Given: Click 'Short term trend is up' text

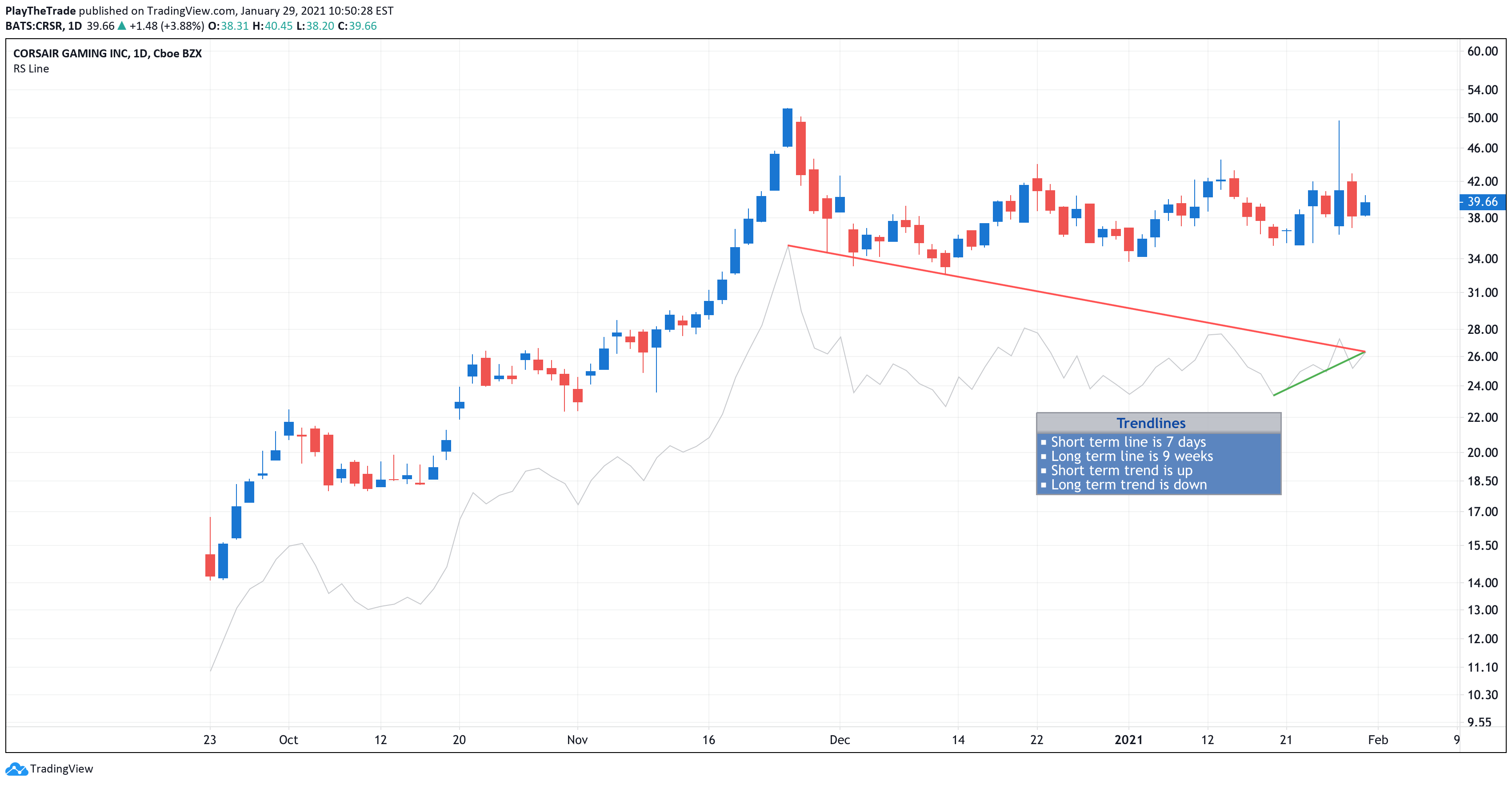Looking at the screenshot, I should pos(1122,470).
